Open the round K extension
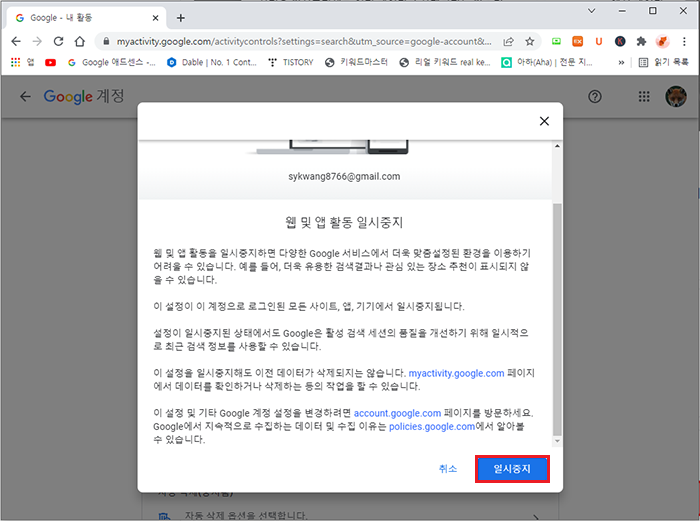Image resolution: width=700 pixels, height=521 pixels. click(620, 42)
